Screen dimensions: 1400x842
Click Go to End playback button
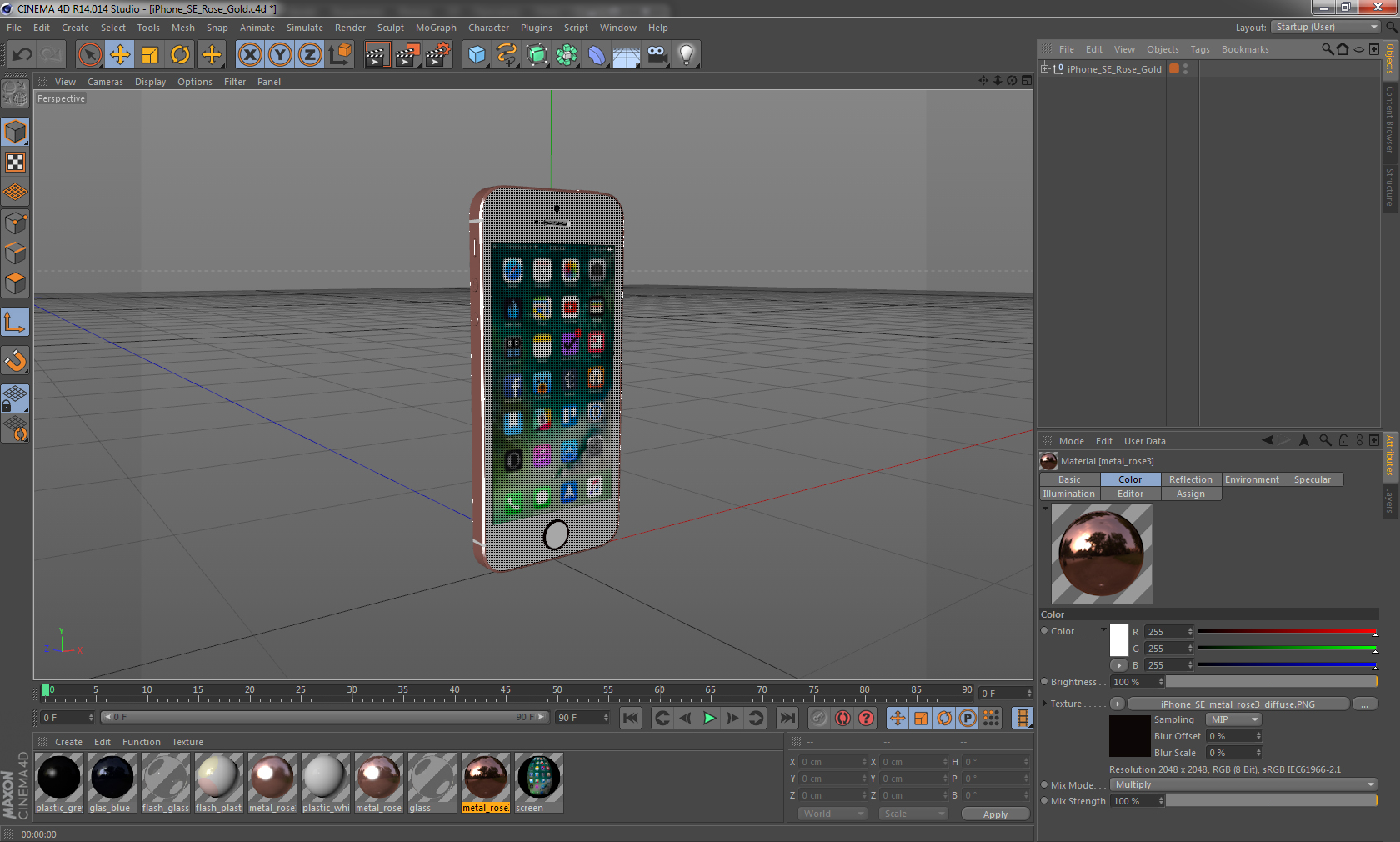(787, 718)
